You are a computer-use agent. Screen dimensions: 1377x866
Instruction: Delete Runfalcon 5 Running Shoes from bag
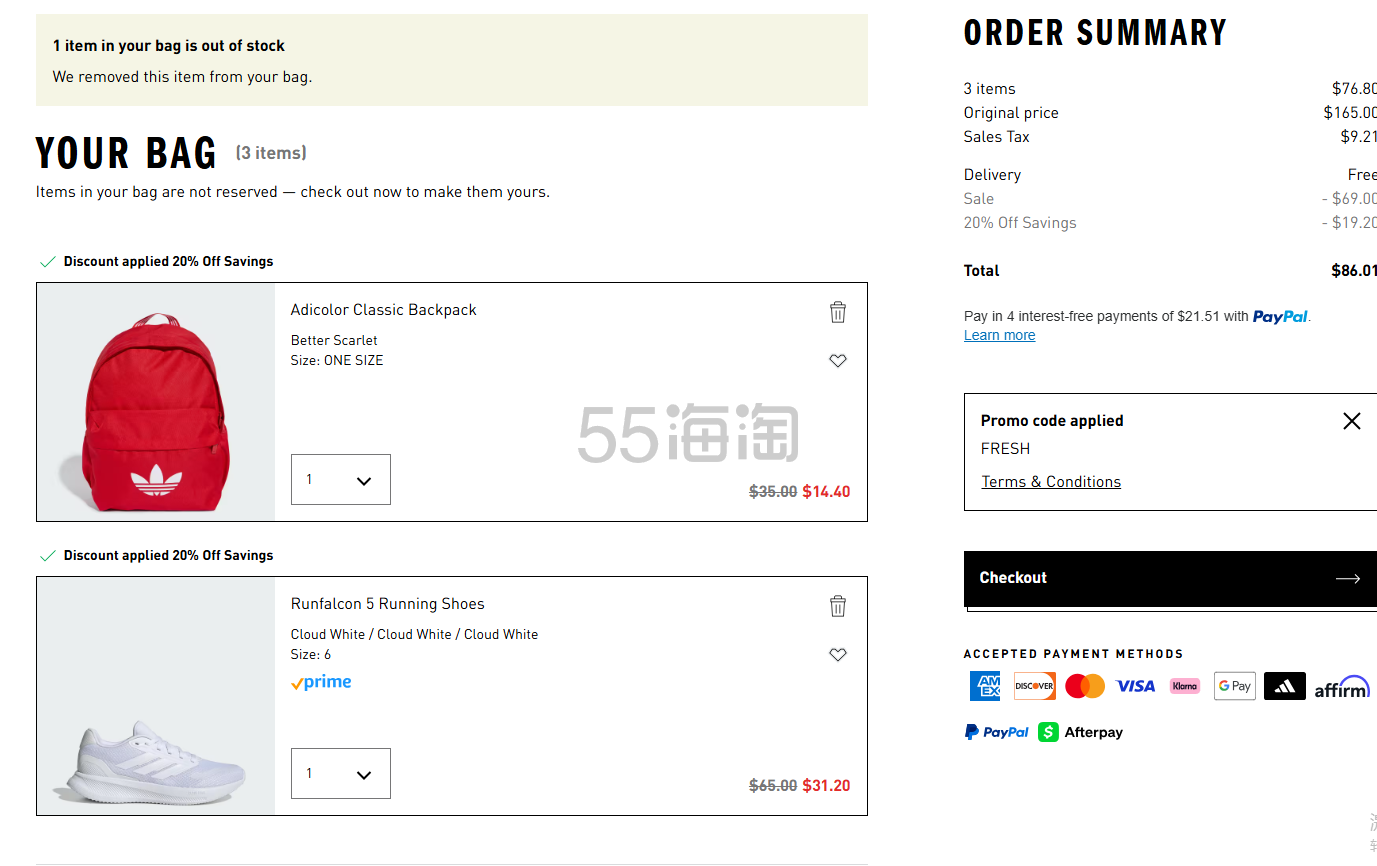pyautogui.click(x=838, y=606)
